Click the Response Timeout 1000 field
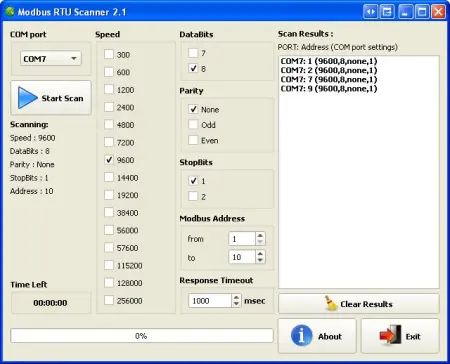 click(x=210, y=301)
